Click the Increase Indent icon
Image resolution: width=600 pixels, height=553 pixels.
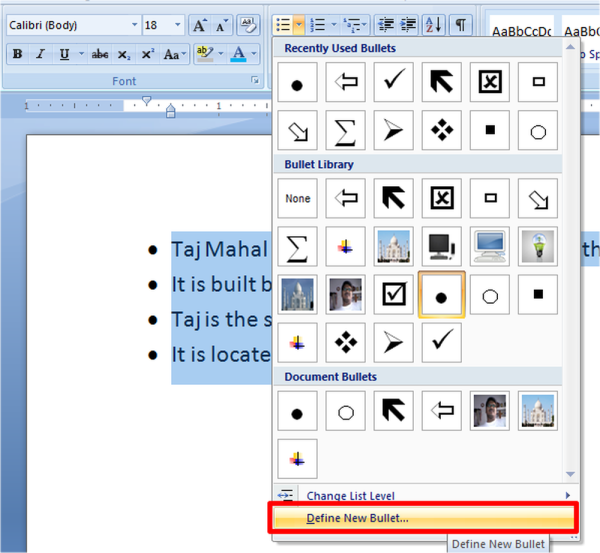pos(408,24)
